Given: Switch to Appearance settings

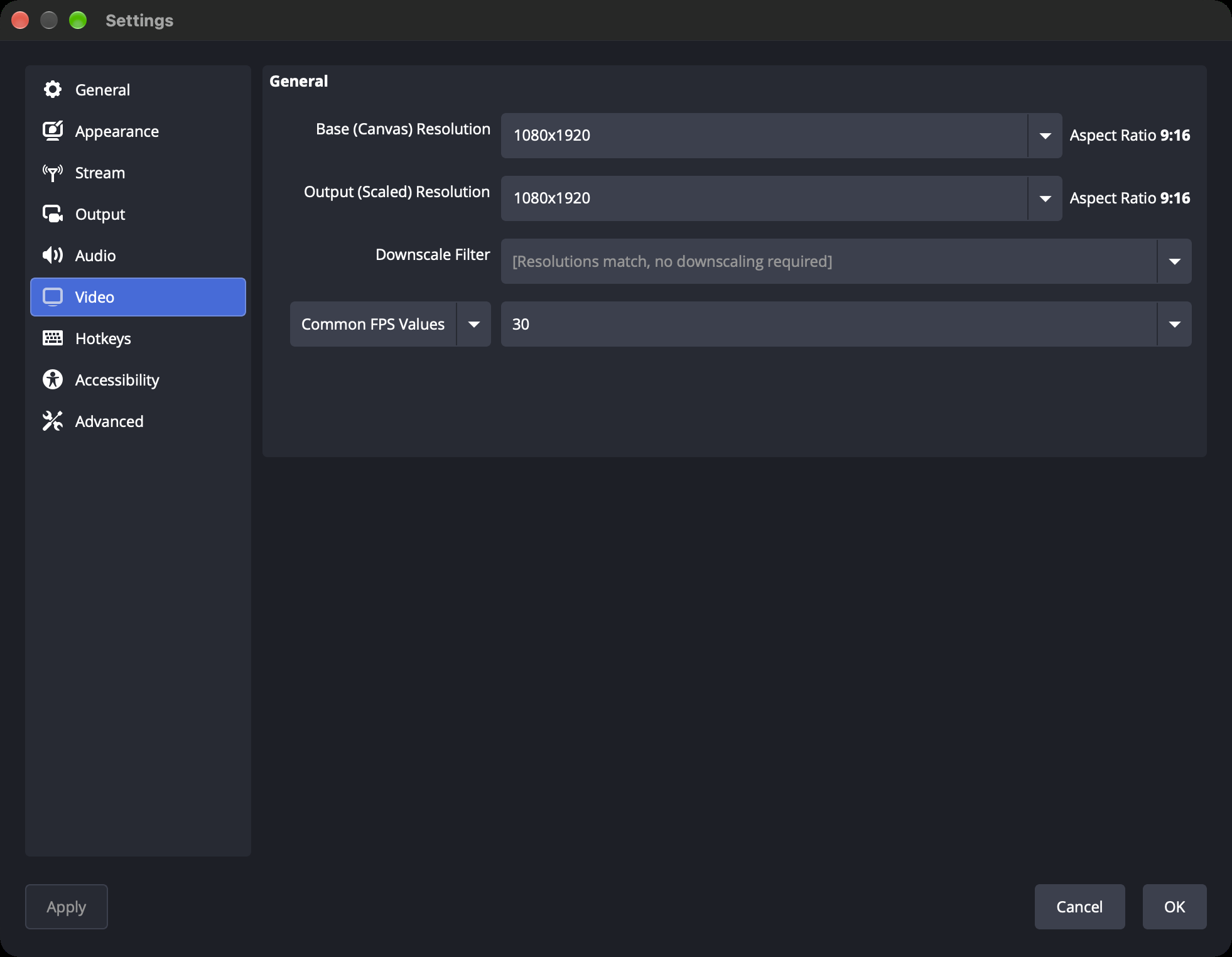Looking at the screenshot, I should pos(138,131).
